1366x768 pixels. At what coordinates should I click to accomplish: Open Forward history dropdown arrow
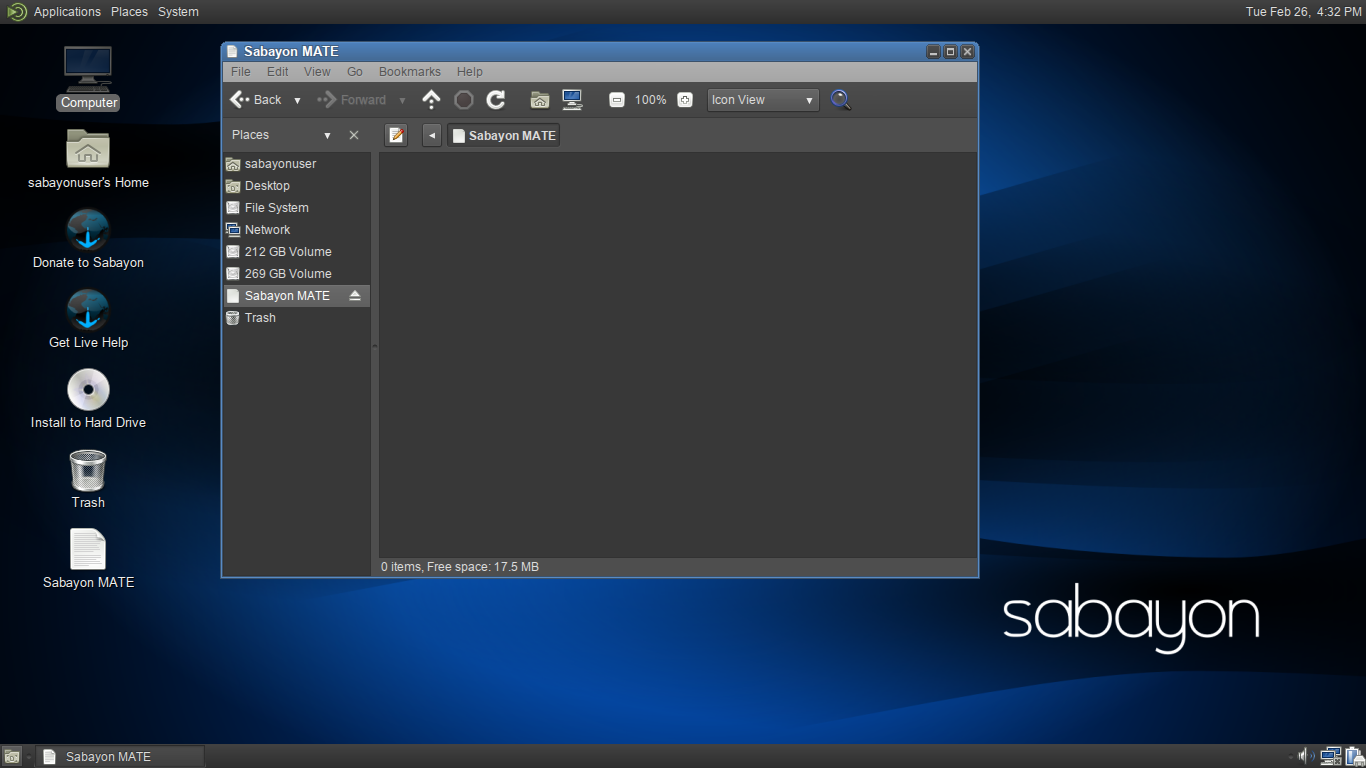402,100
